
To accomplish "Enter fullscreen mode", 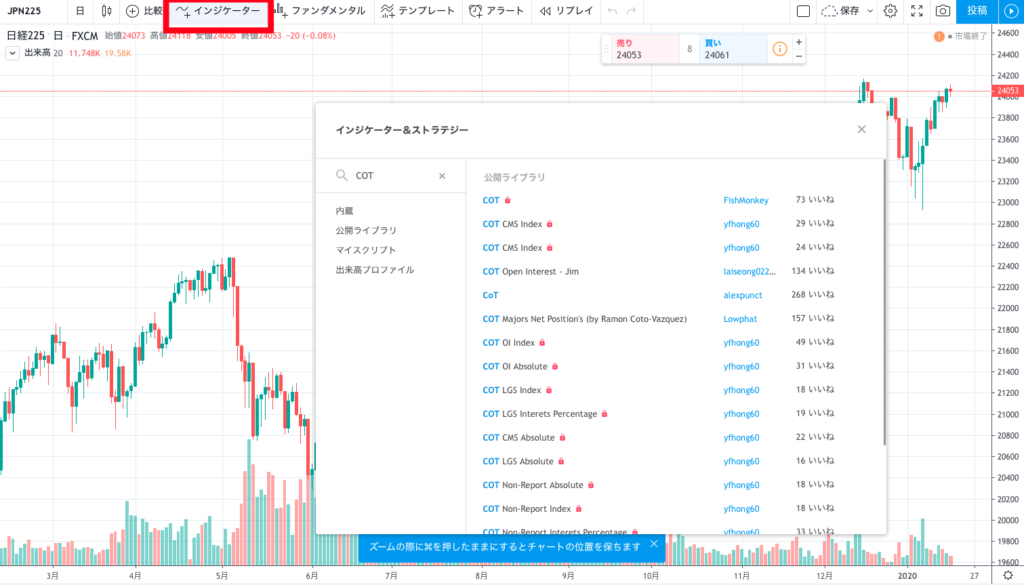I will pos(917,11).
